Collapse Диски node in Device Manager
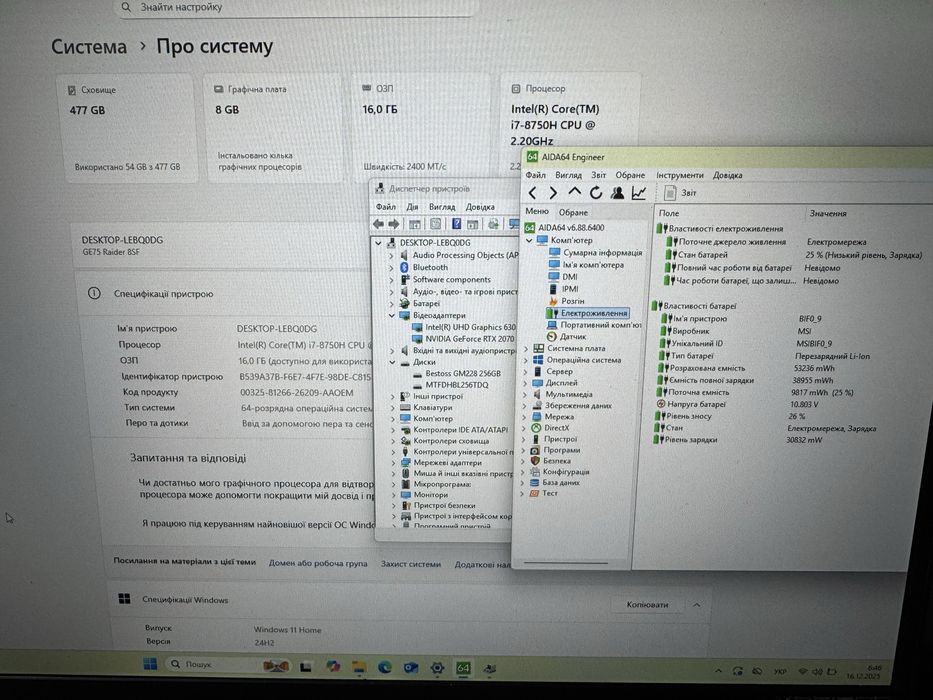 pos(392,362)
